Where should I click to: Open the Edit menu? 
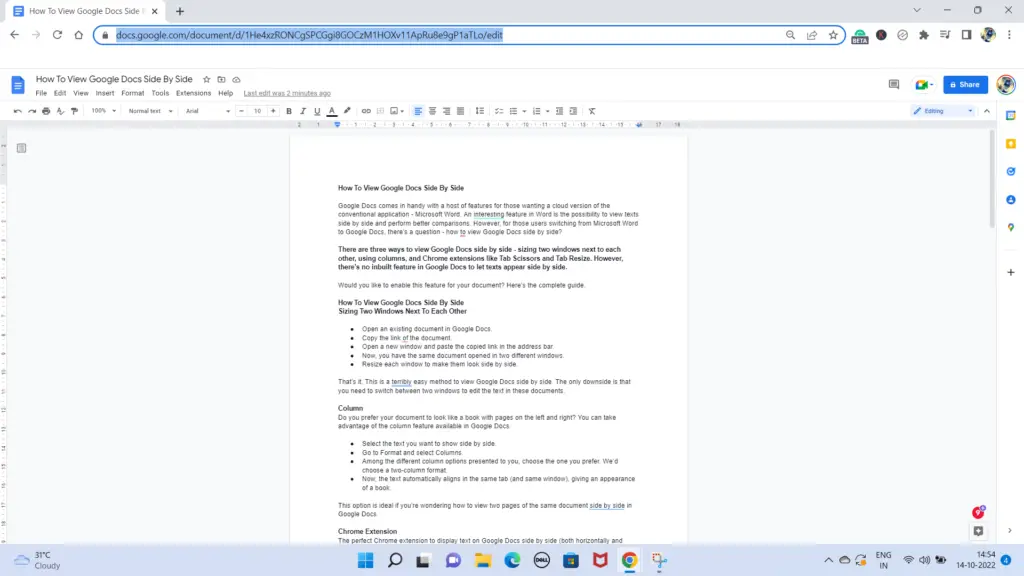pyautogui.click(x=60, y=93)
